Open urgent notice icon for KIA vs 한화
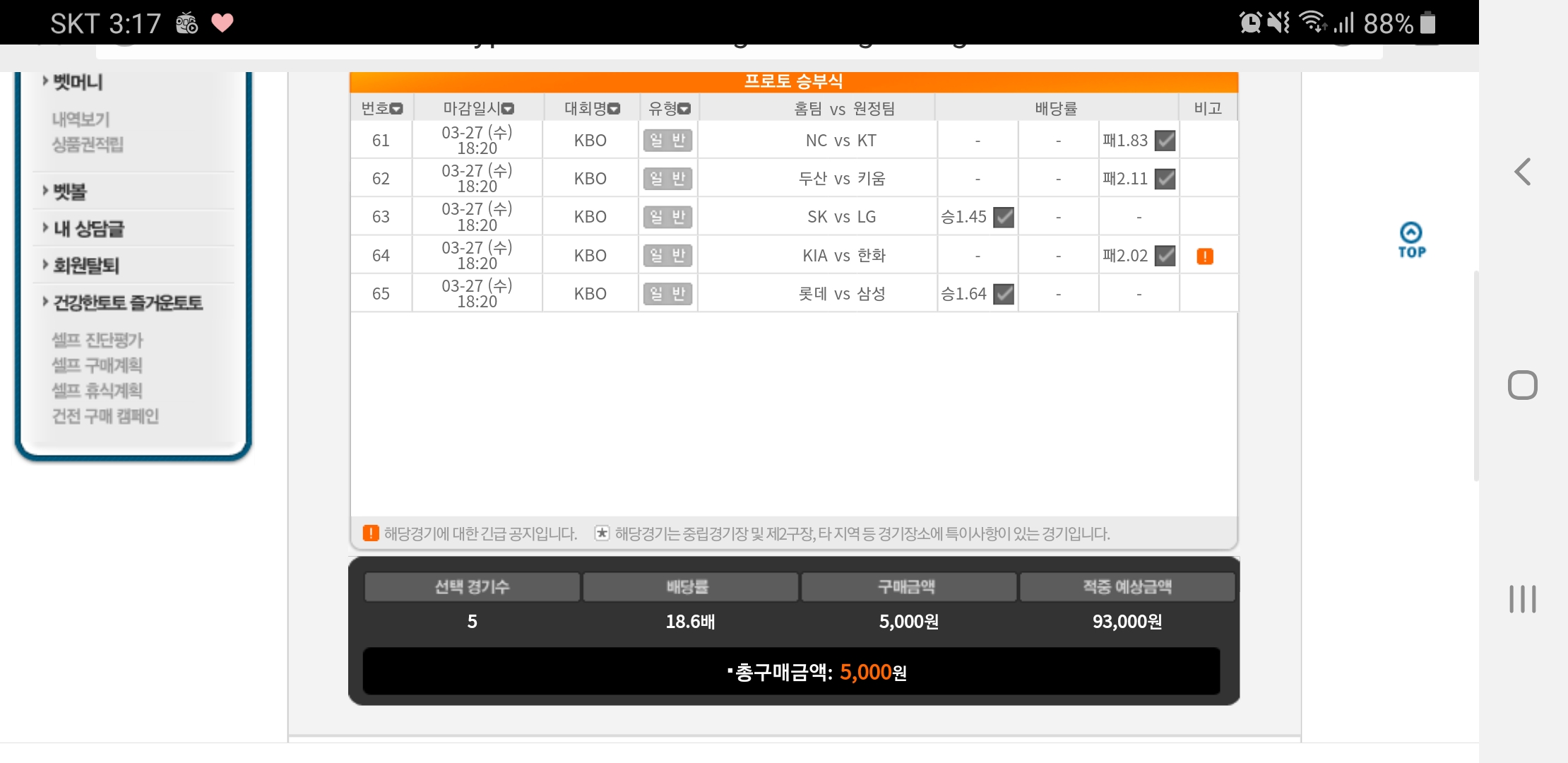This screenshot has height=763, width=1568. [1205, 256]
